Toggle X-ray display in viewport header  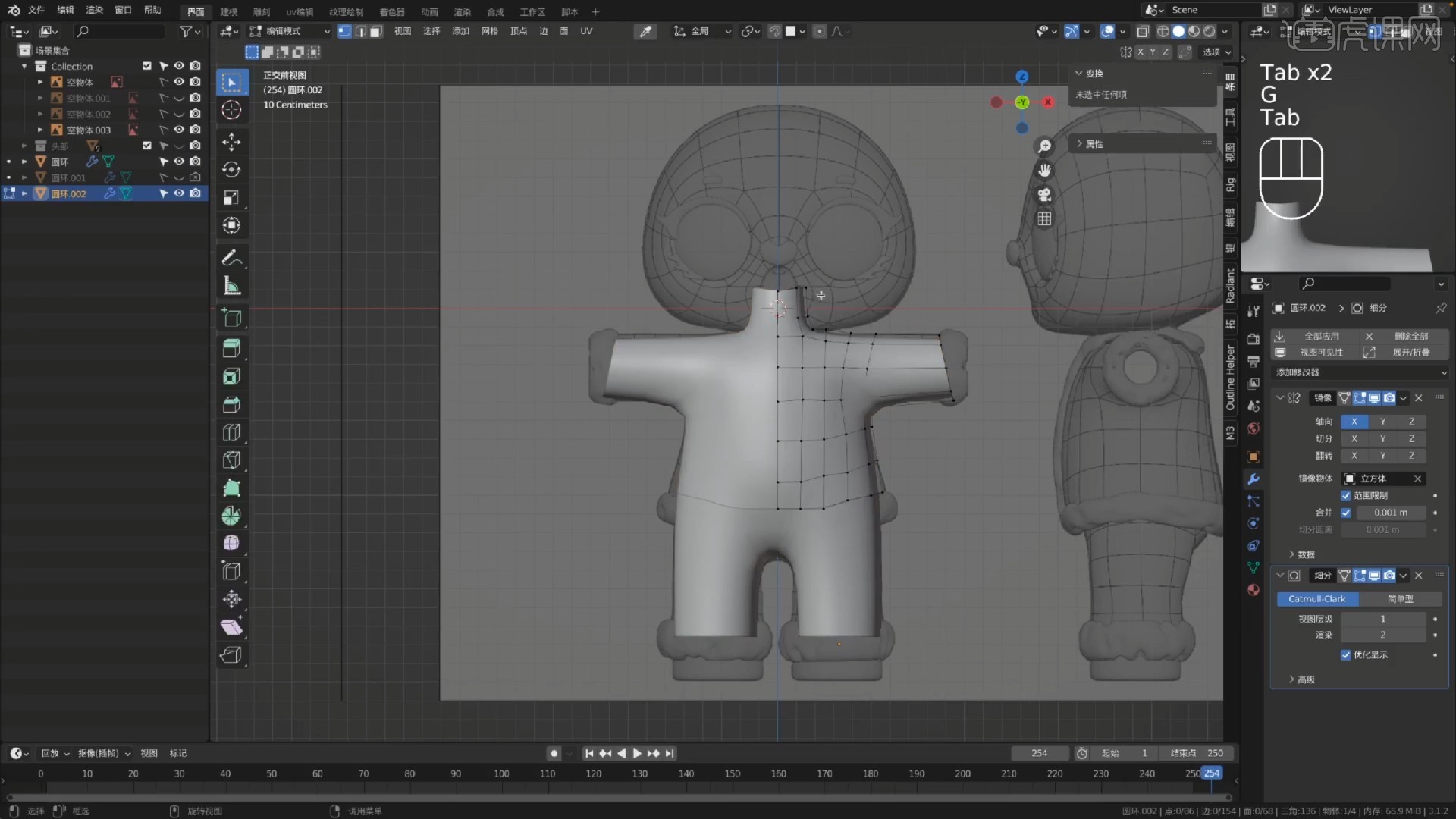[1143, 31]
